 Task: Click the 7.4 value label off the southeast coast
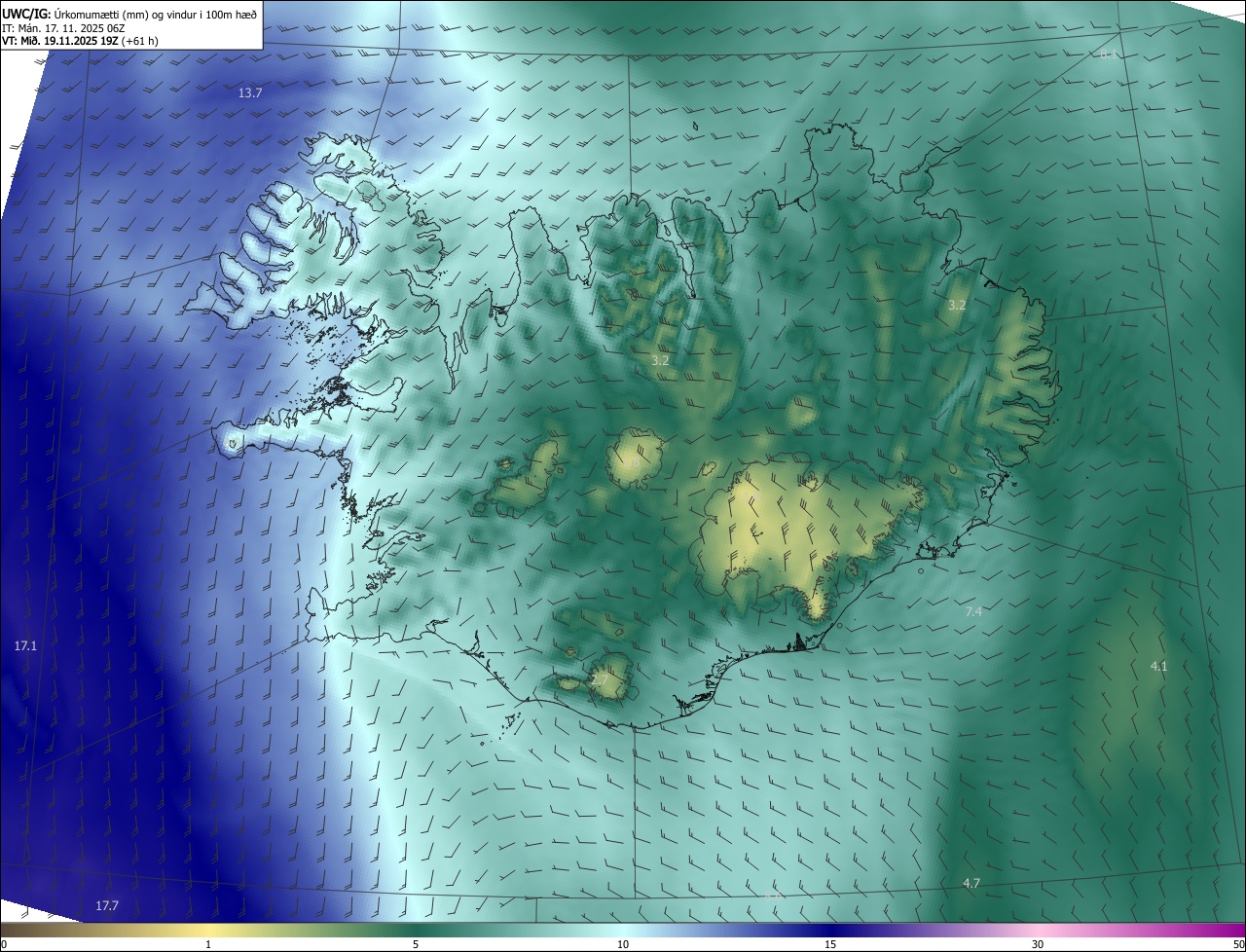pos(973,611)
